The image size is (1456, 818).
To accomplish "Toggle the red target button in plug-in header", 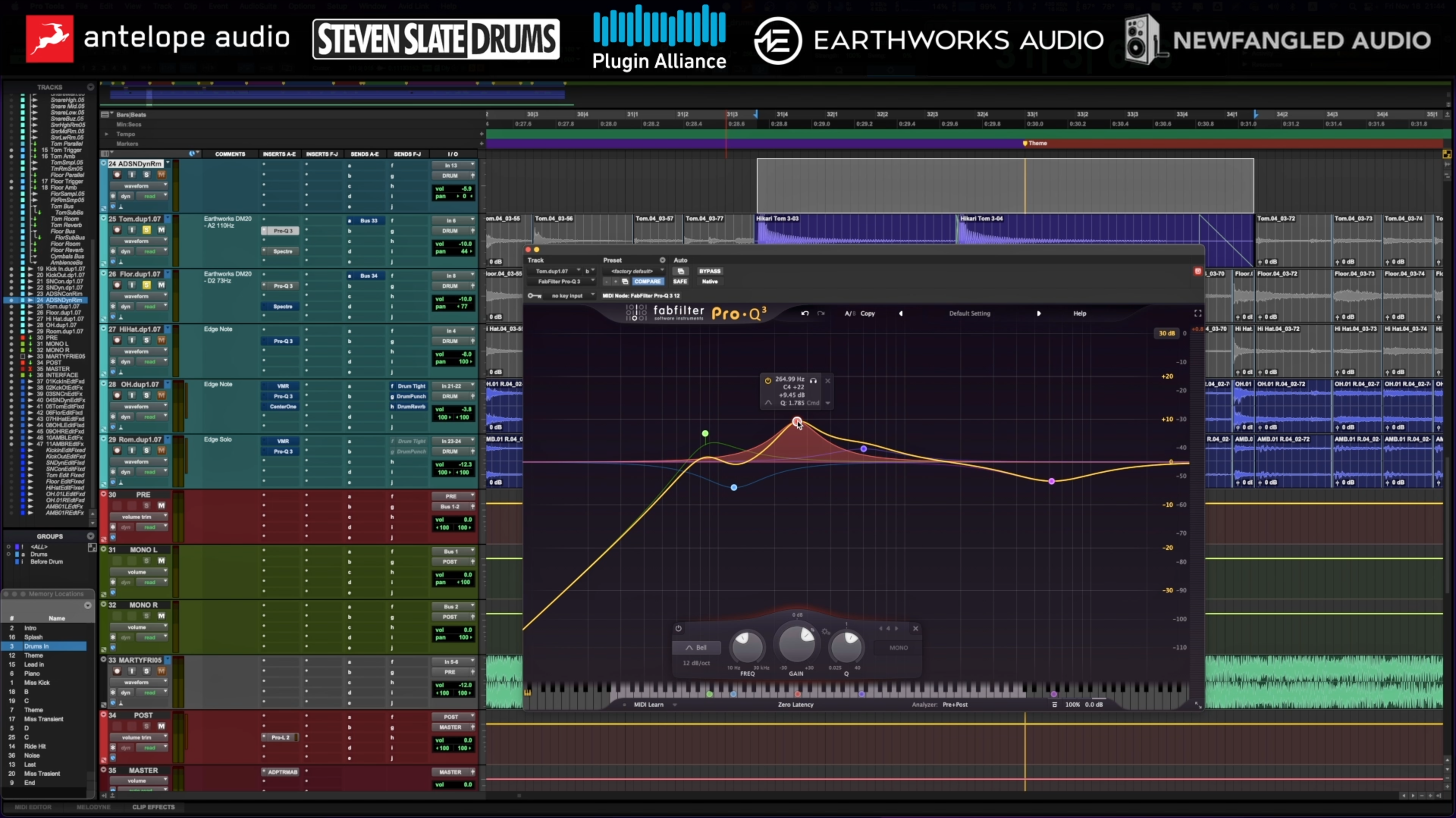I will (x=1198, y=271).
